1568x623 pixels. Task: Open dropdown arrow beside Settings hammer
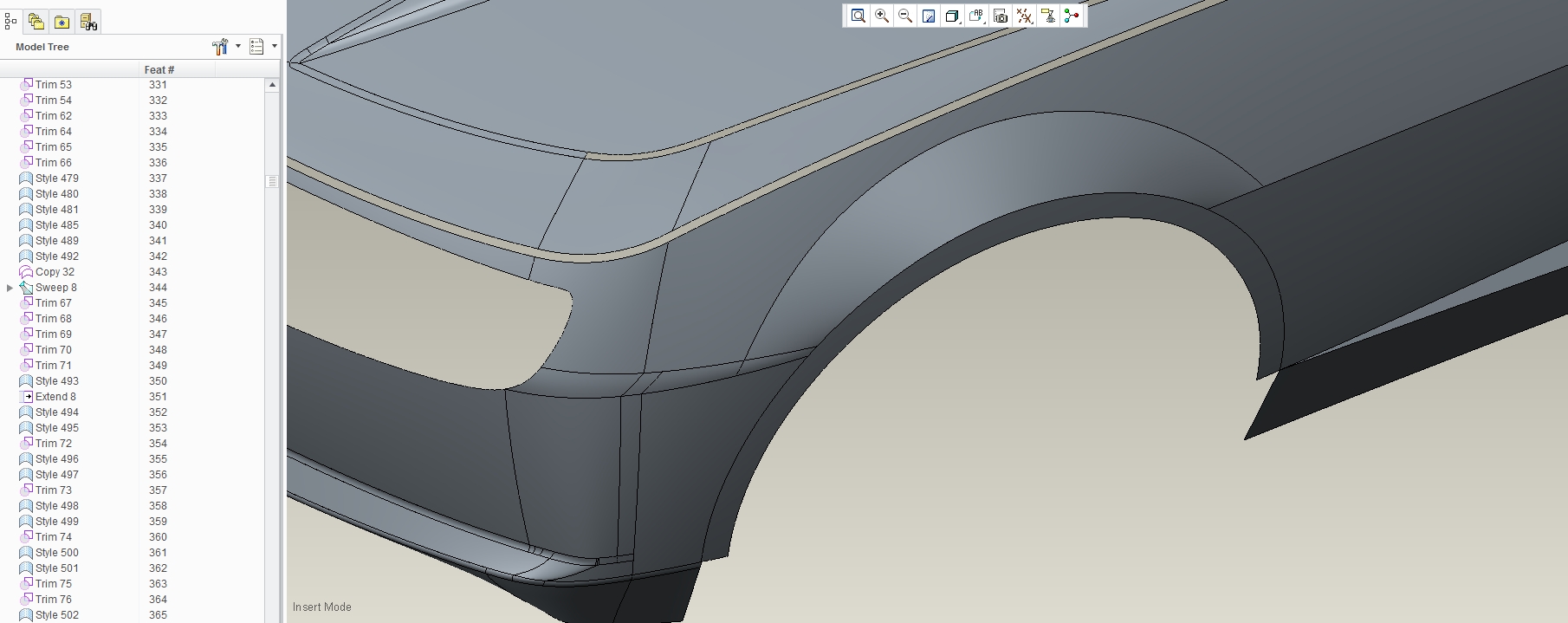click(x=238, y=47)
